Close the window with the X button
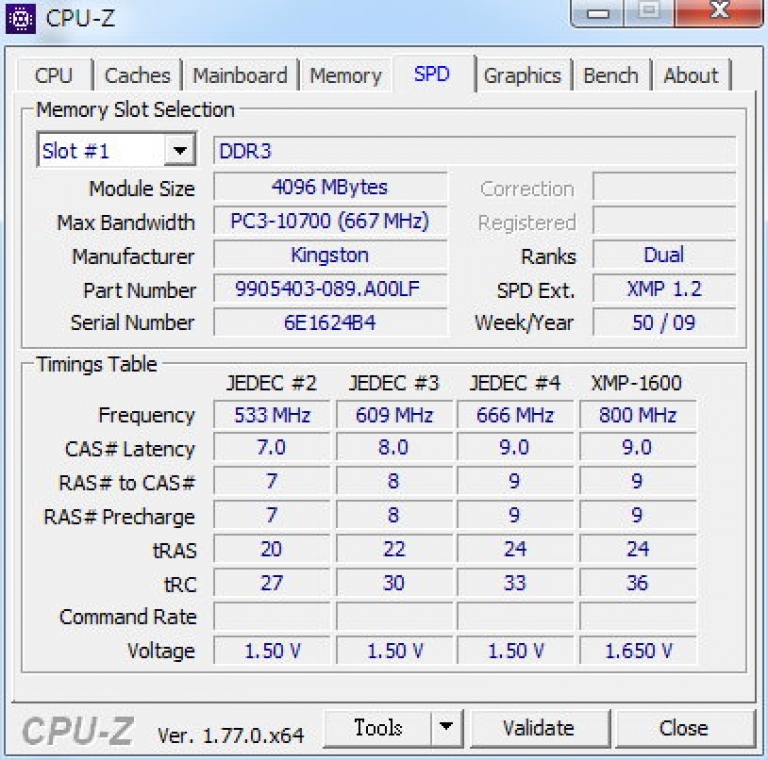The width and height of the screenshot is (768, 760). [x=719, y=12]
